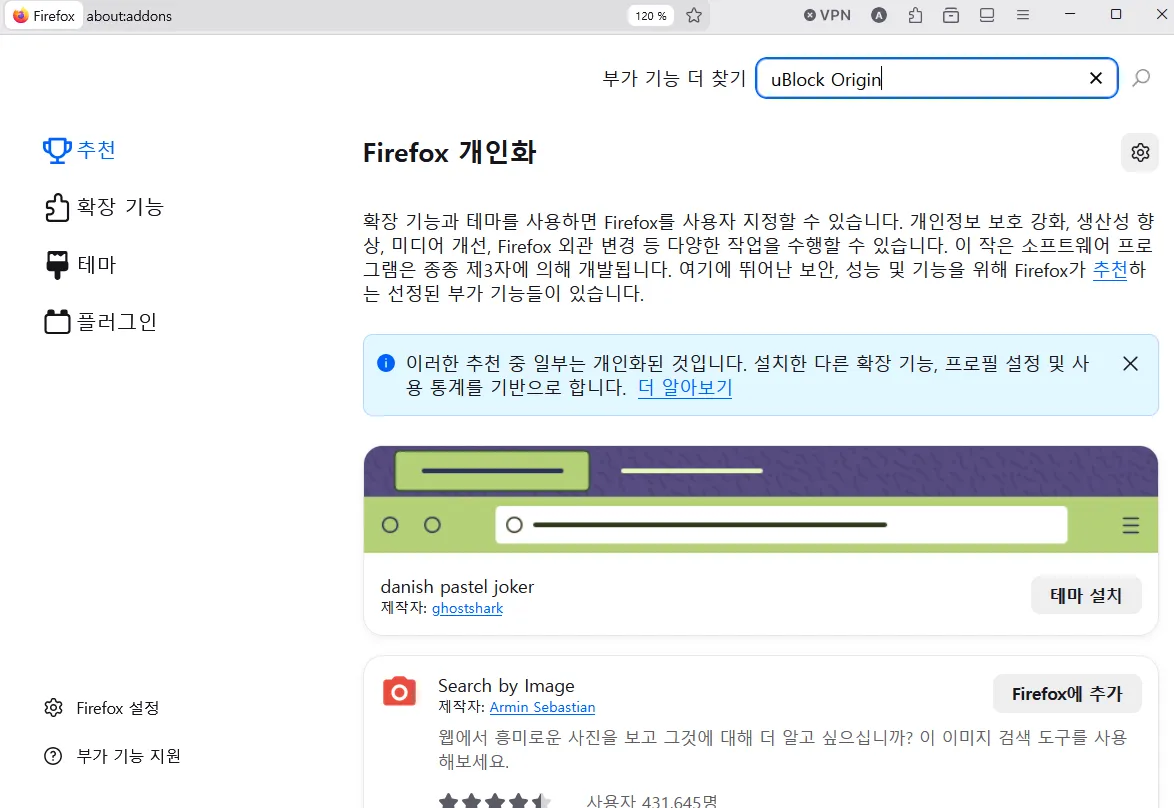Click the blue info icon in notice

pos(386,363)
